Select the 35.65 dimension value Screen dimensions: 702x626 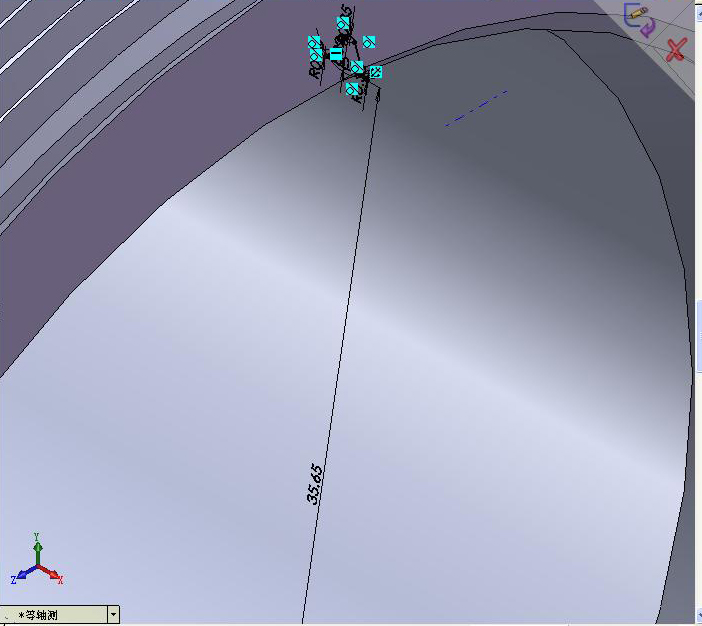315,485
